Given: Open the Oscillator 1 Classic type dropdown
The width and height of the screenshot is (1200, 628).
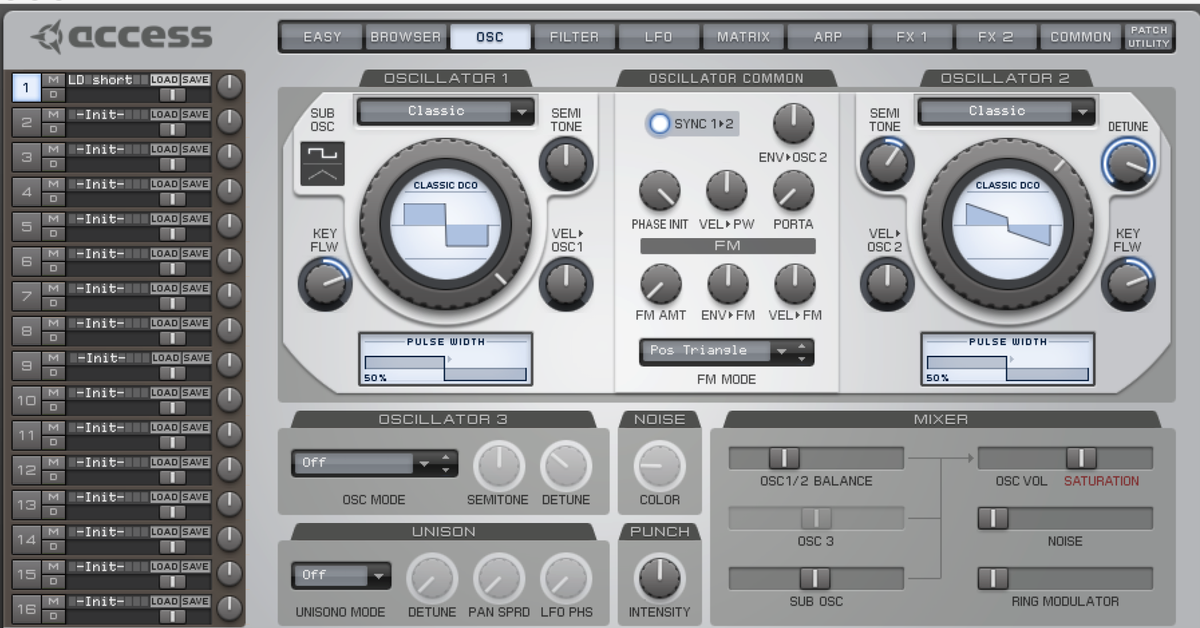Looking at the screenshot, I should click(447, 112).
